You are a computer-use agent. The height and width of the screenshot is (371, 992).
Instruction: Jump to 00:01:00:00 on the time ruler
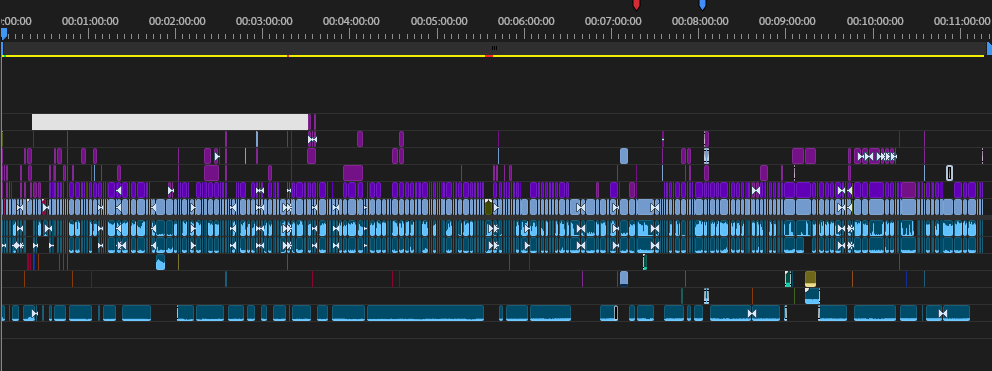pos(90,21)
